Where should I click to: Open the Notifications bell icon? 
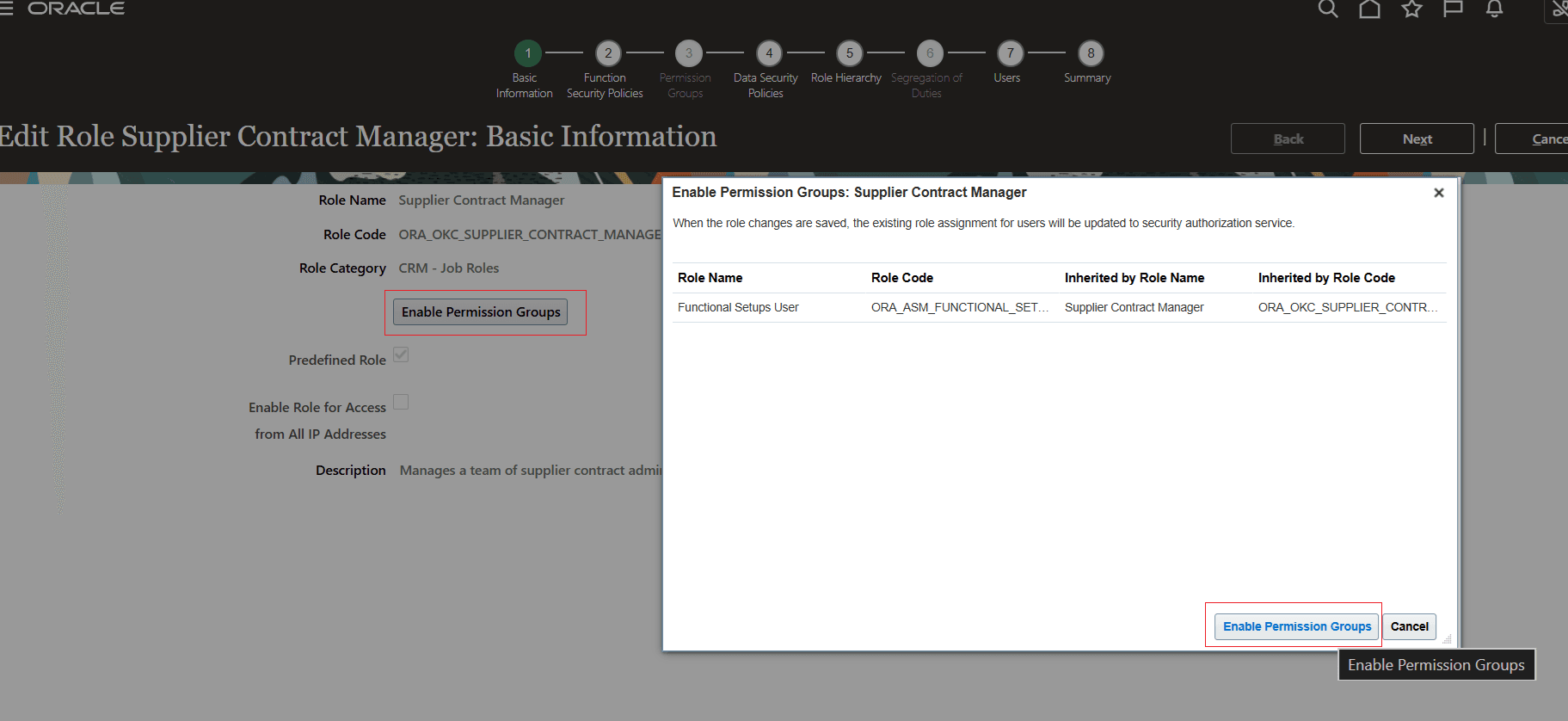pyautogui.click(x=1495, y=9)
